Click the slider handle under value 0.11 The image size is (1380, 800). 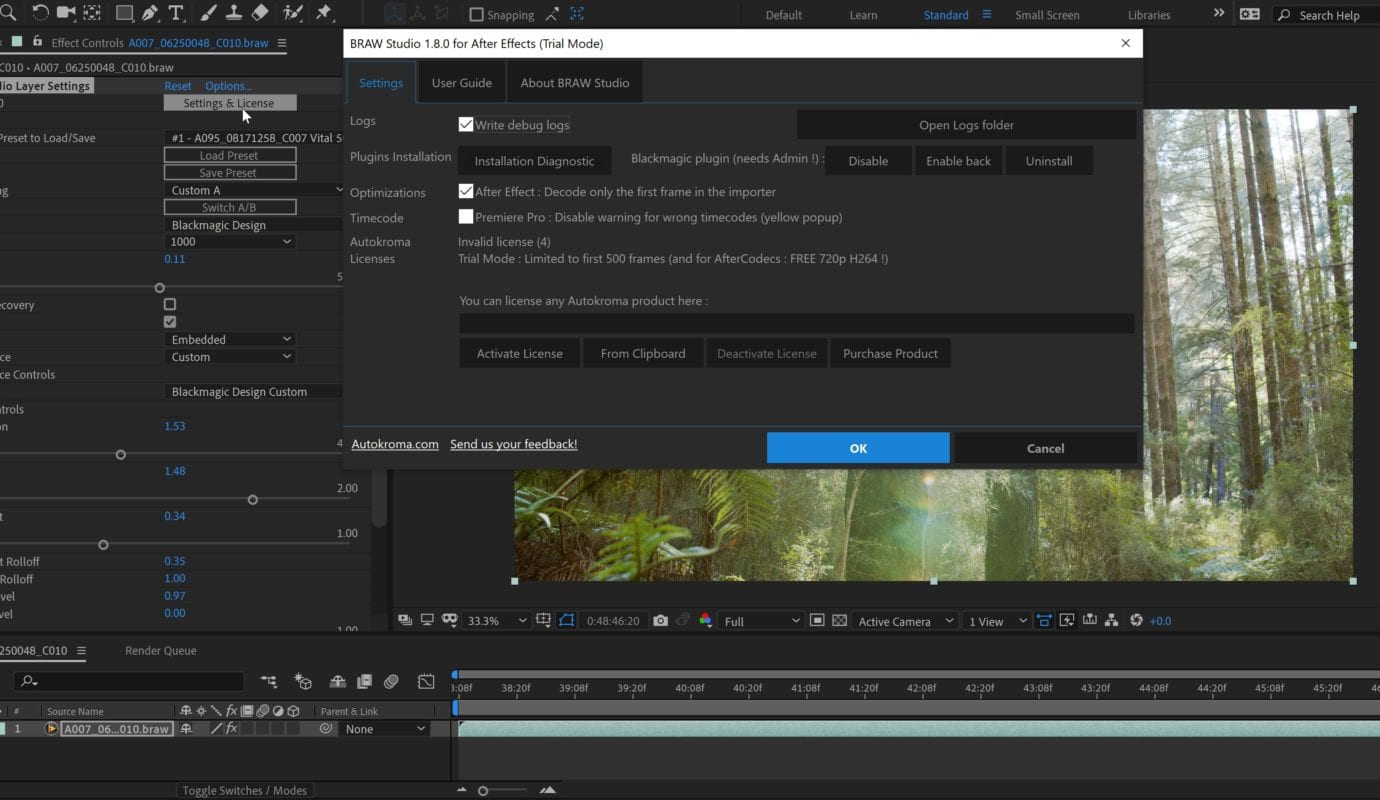pos(160,288)
